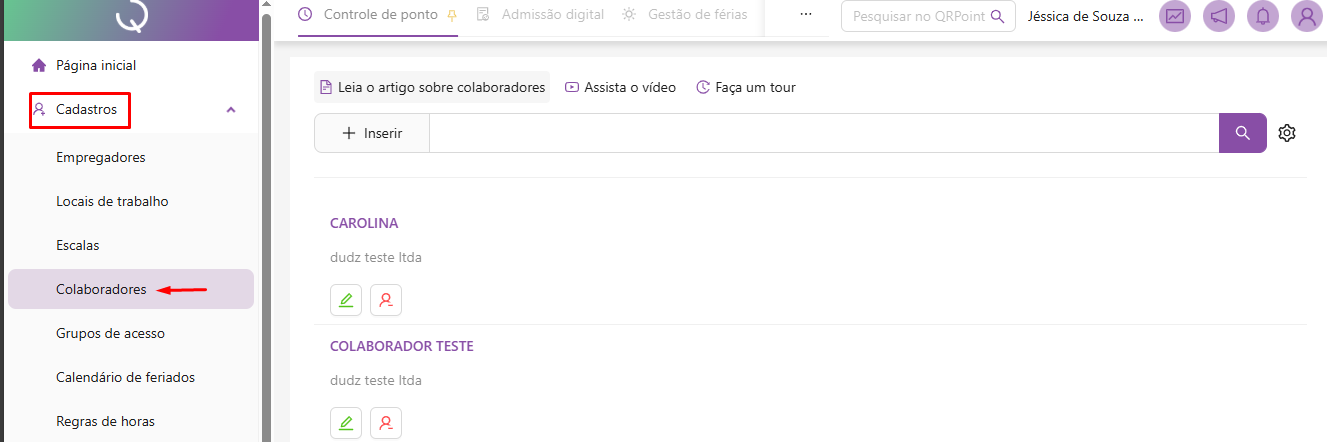Click the magnifier search button
This screenshot has width=1327, height=442.
(1242, 133)
